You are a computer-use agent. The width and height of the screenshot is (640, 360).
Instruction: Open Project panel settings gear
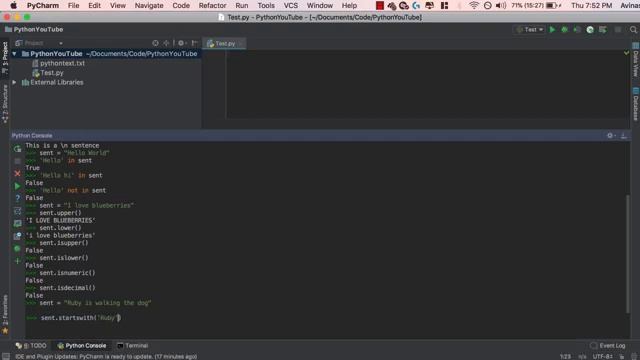181,43
